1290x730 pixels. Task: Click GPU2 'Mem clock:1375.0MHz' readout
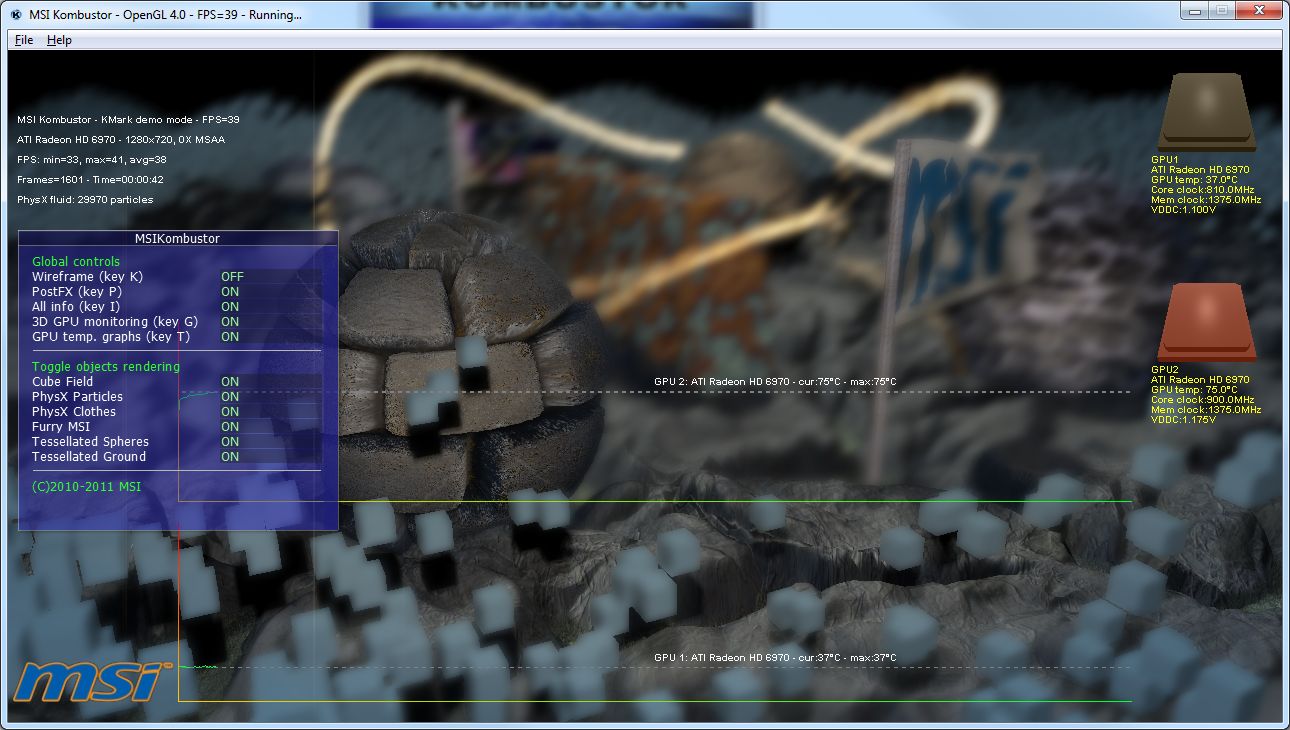click(1206, 410)
